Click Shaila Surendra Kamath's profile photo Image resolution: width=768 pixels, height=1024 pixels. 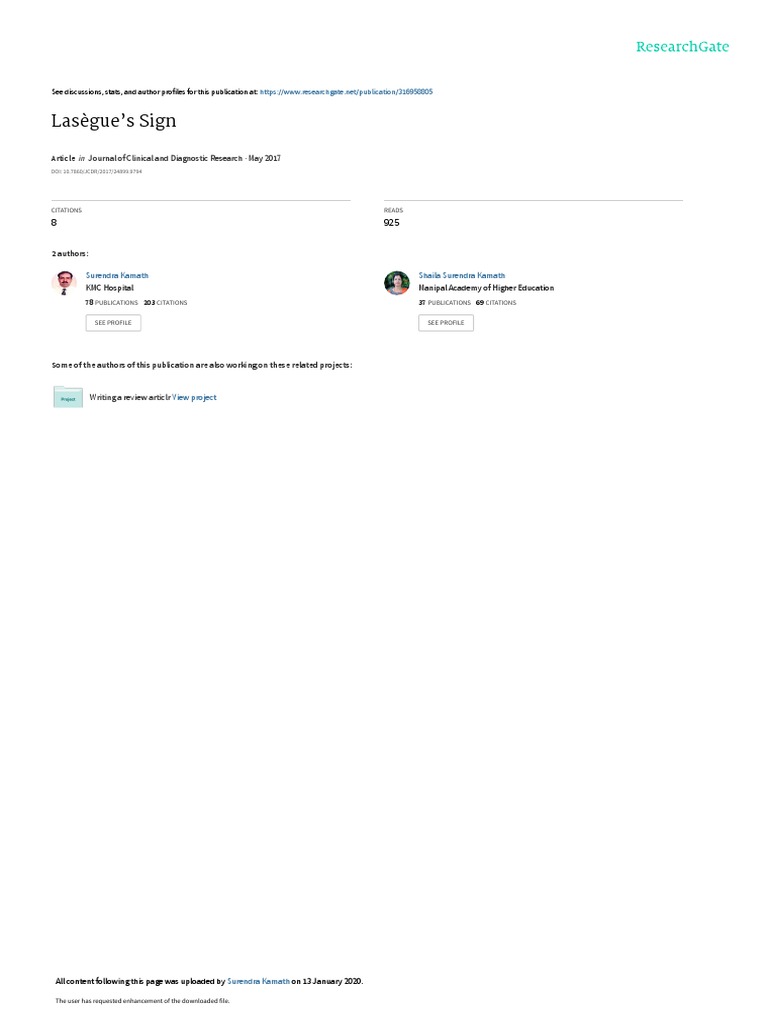(396, 283)
